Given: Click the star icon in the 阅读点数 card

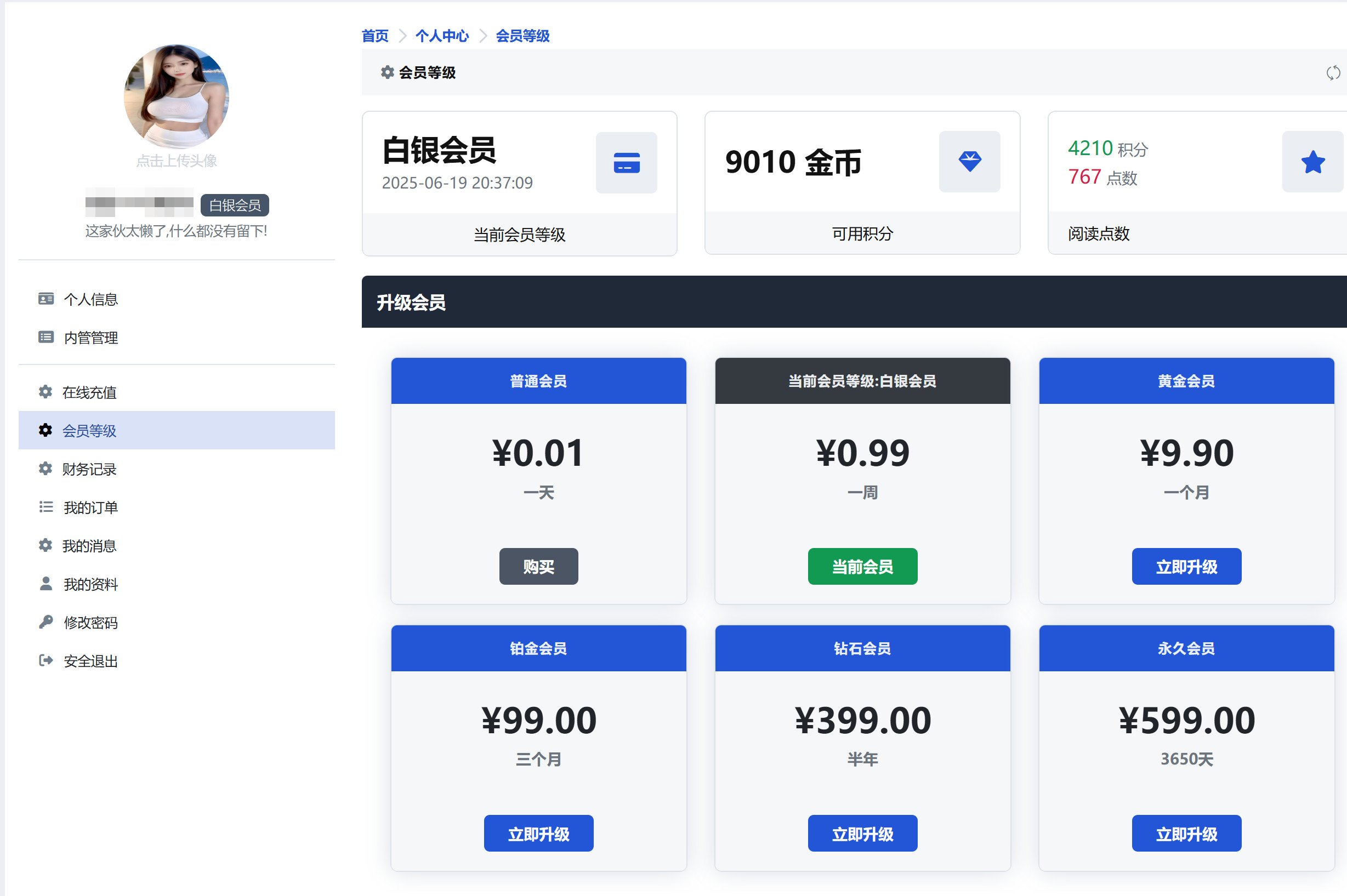Looking at the screenshot, I should 1312,162.
